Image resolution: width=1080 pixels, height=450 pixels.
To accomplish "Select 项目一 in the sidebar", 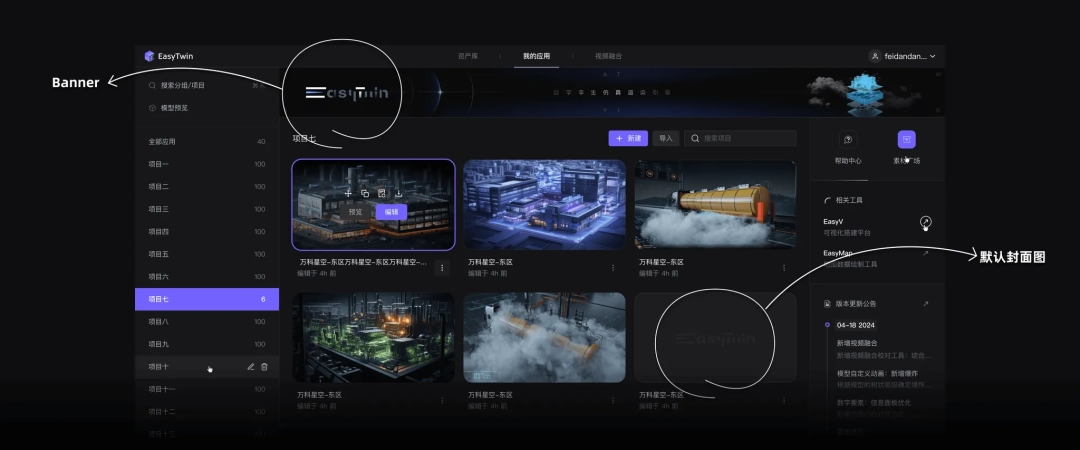I will coord(207,164).
